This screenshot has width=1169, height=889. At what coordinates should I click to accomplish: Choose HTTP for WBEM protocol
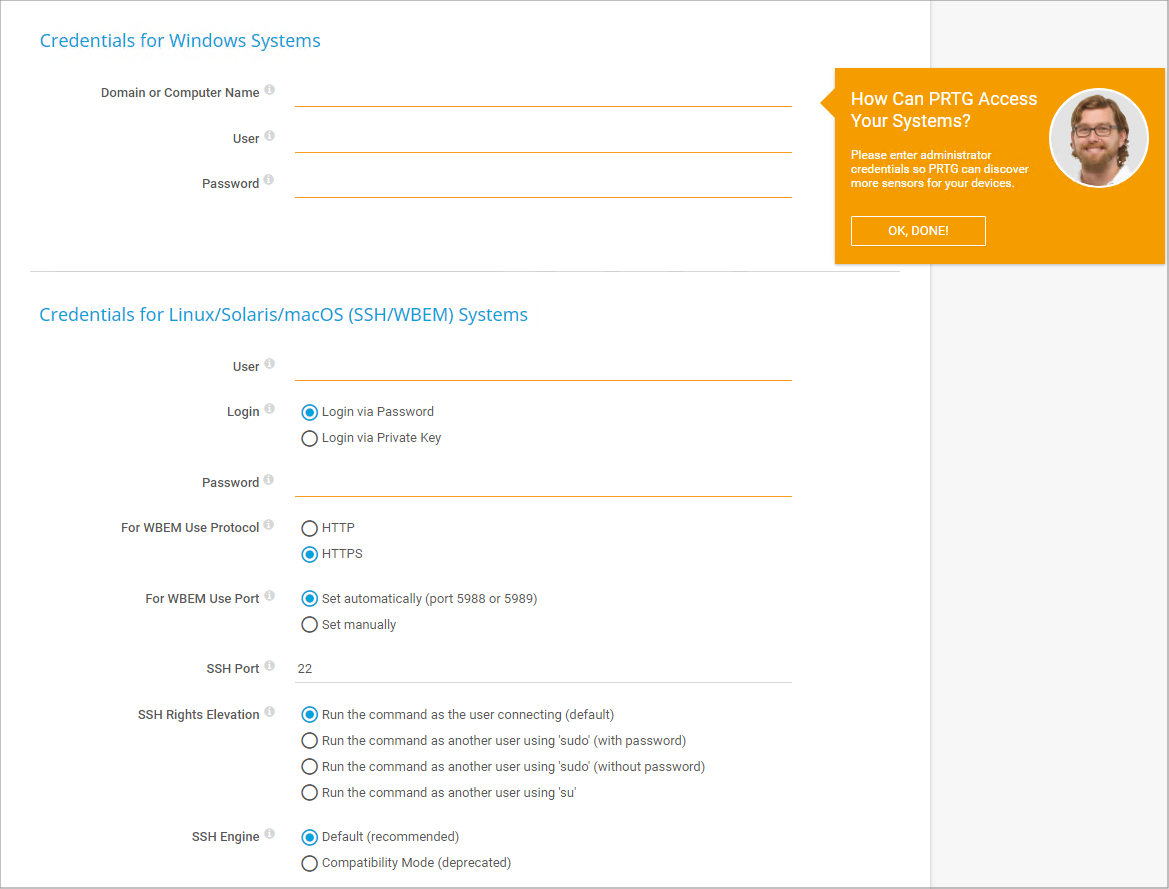(310, 528)
